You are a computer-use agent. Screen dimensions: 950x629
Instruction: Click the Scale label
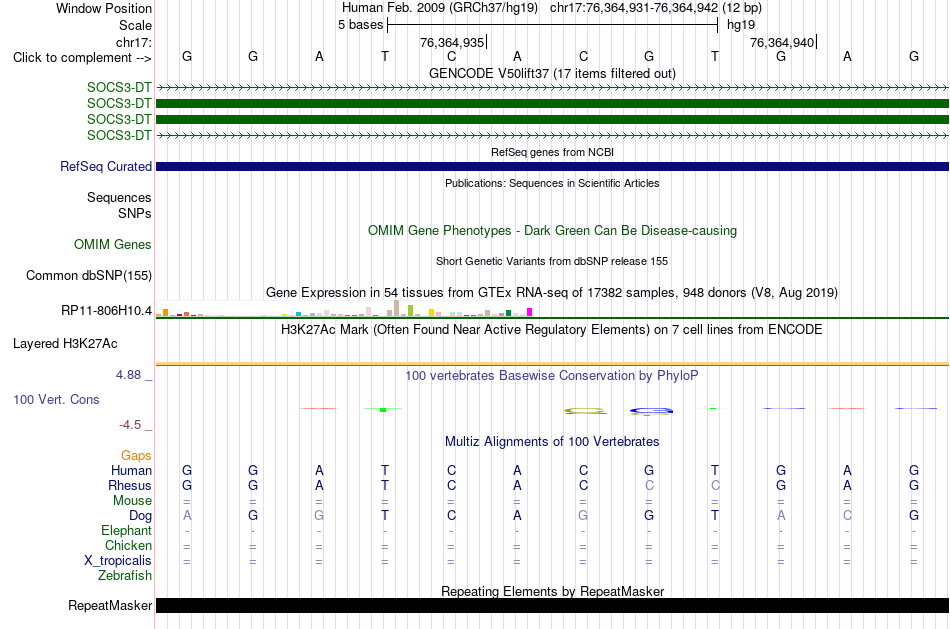[x=135, y=25]
